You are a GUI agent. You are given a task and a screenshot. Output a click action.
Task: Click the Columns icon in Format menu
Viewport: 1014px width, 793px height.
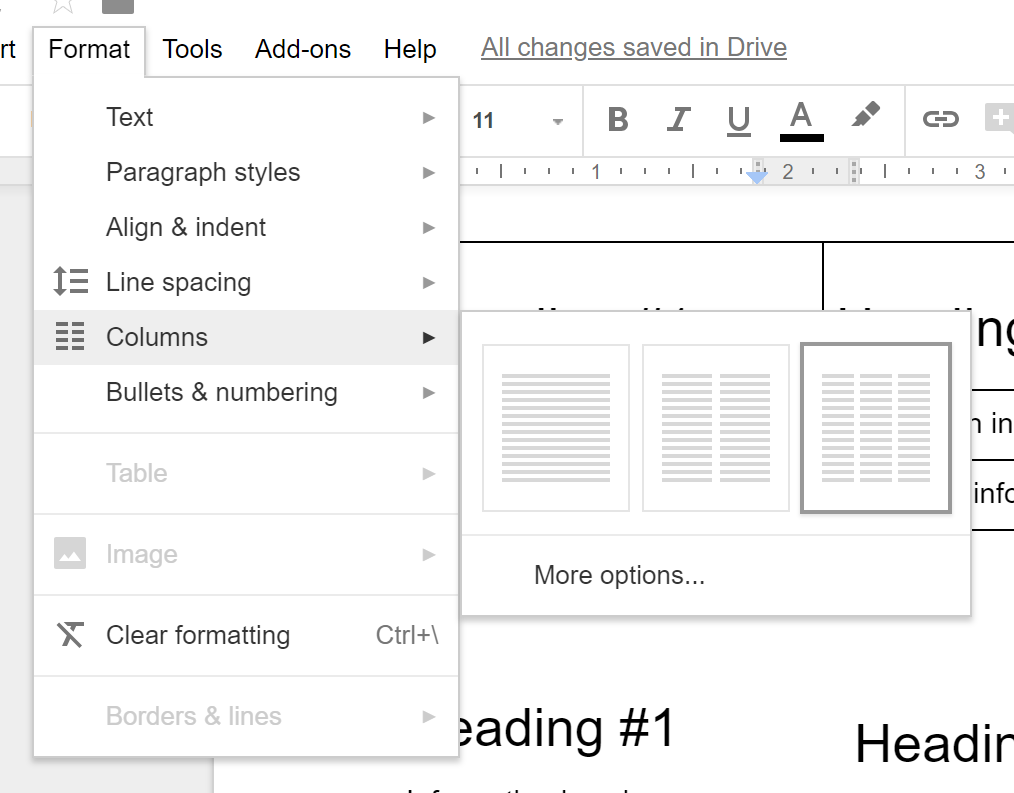[71, 337]
